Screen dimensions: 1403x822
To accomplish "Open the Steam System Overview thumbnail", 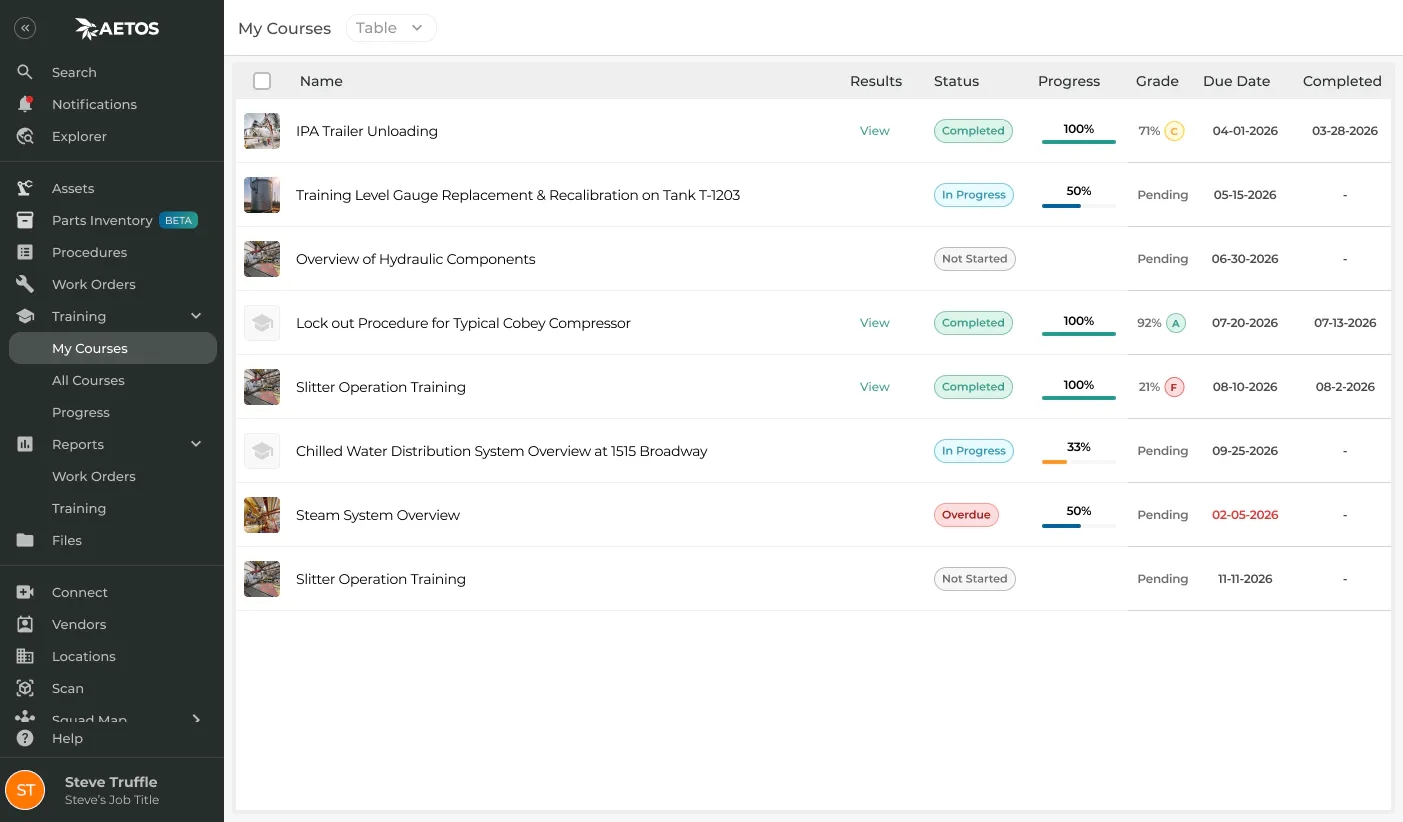I will [262, 515].
